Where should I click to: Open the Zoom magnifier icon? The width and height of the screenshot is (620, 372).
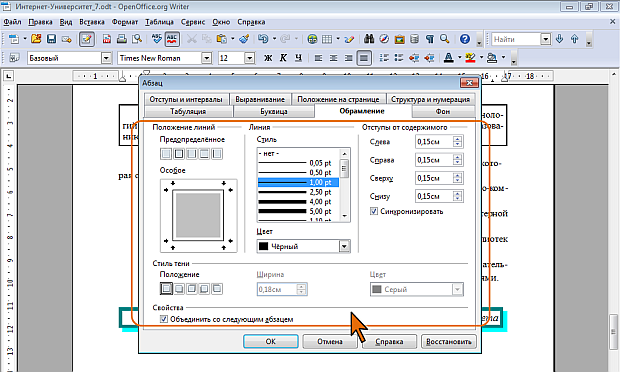(x=445, y=39)
